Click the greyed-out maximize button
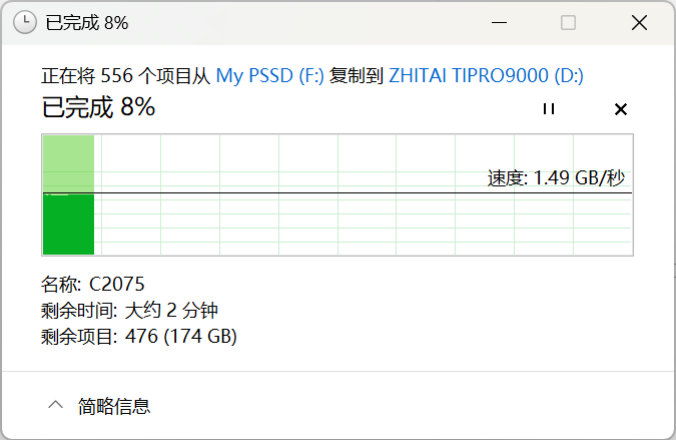The image size is (676, 440). 568,22
